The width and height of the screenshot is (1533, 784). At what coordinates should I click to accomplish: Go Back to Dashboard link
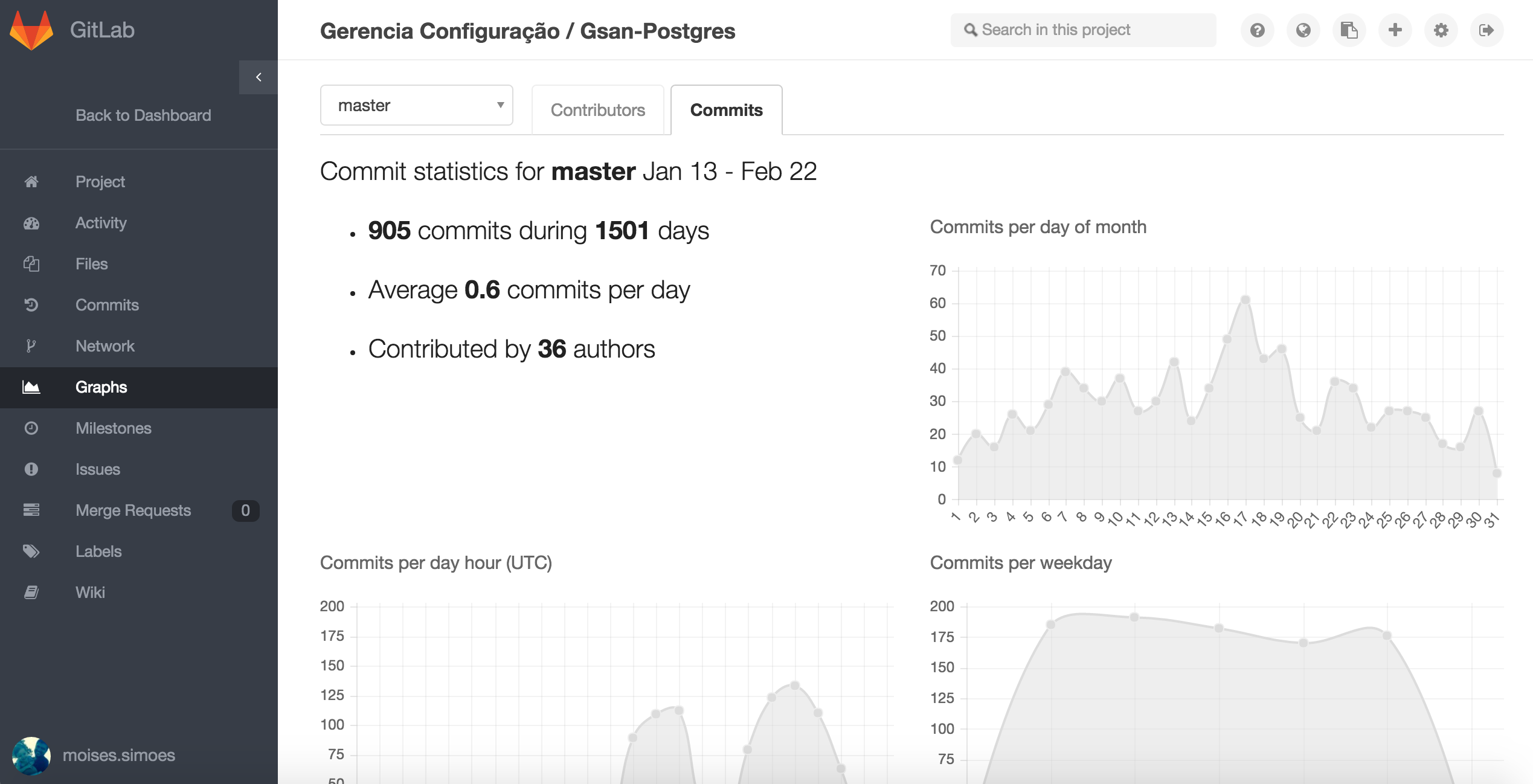click(143, 115)
